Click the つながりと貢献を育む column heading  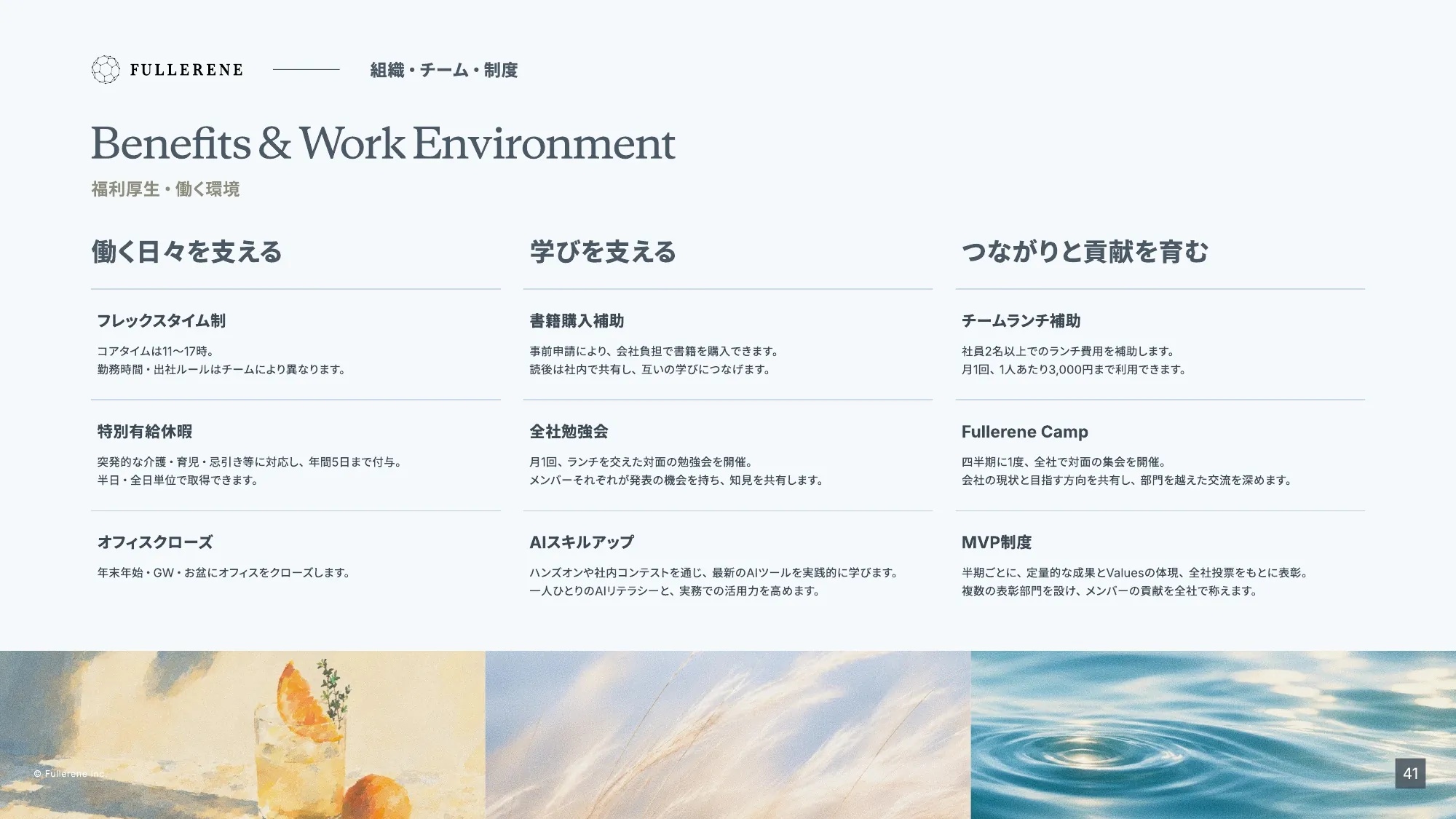1085,252
